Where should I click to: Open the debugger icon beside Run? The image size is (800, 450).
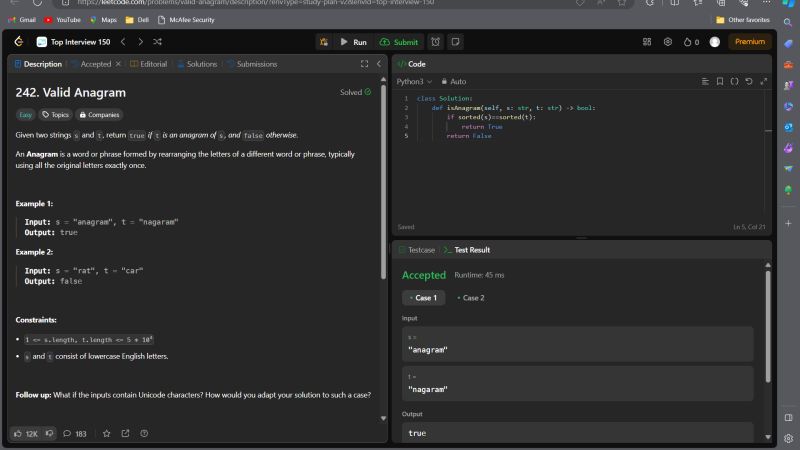tap(324, 42)
